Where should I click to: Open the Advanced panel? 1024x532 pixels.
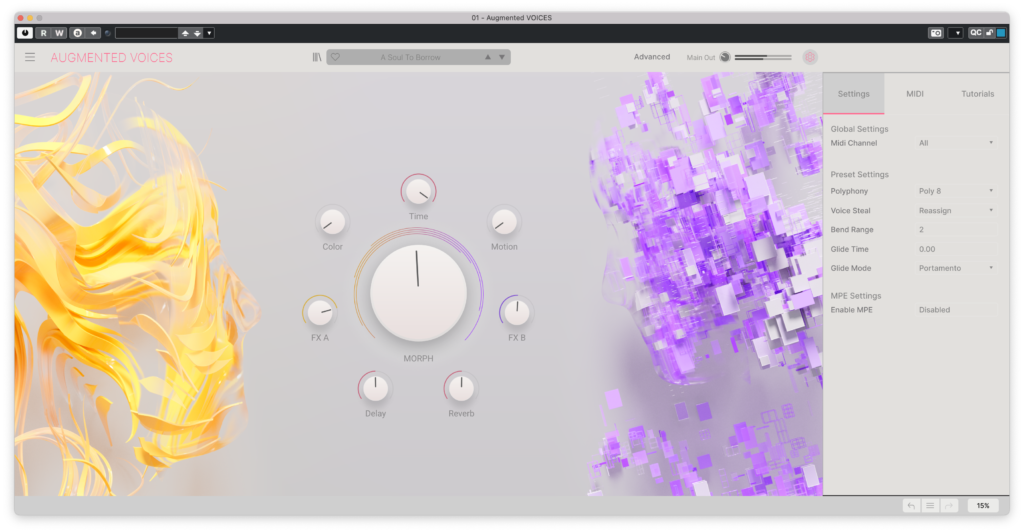[652, 57]
